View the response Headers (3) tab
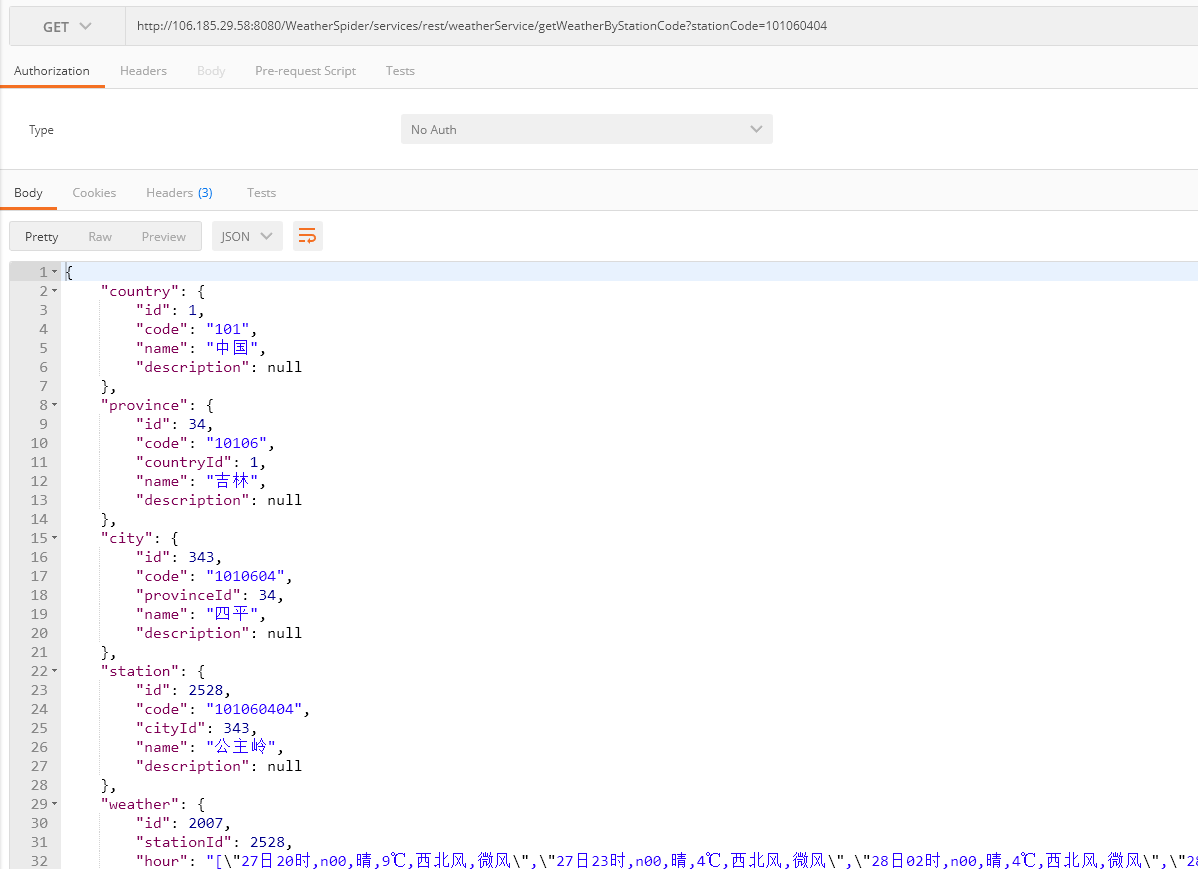This screenshot has width=1198, height=869. [179, 192]
